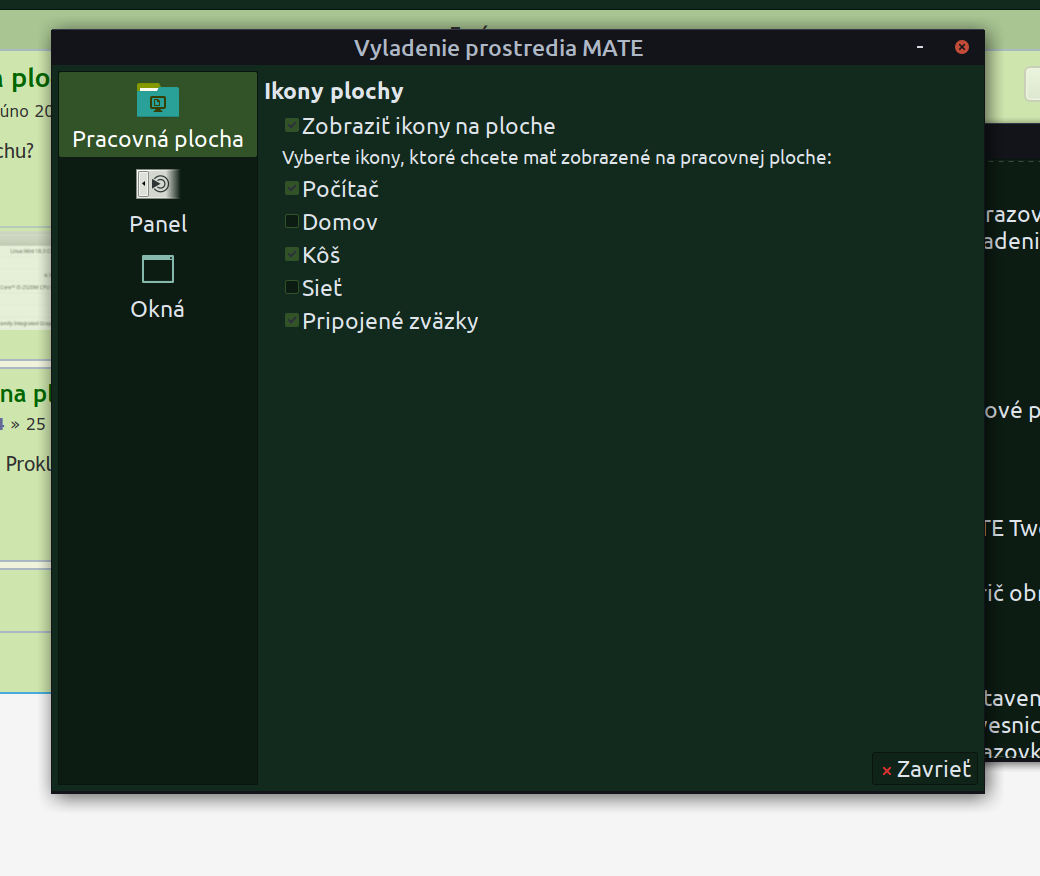Minimize the Vyladenie prostredia MATE window
Screen dimensions: 1040x876
(919, 47)
